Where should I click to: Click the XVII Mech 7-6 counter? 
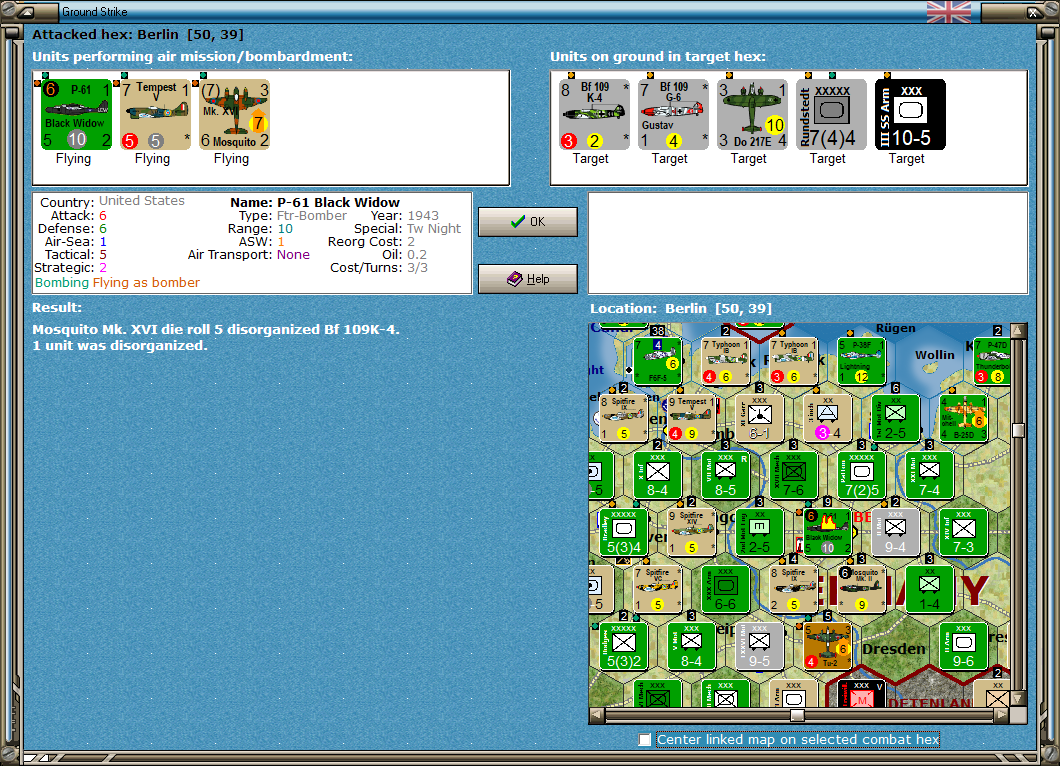pos(794,475)
